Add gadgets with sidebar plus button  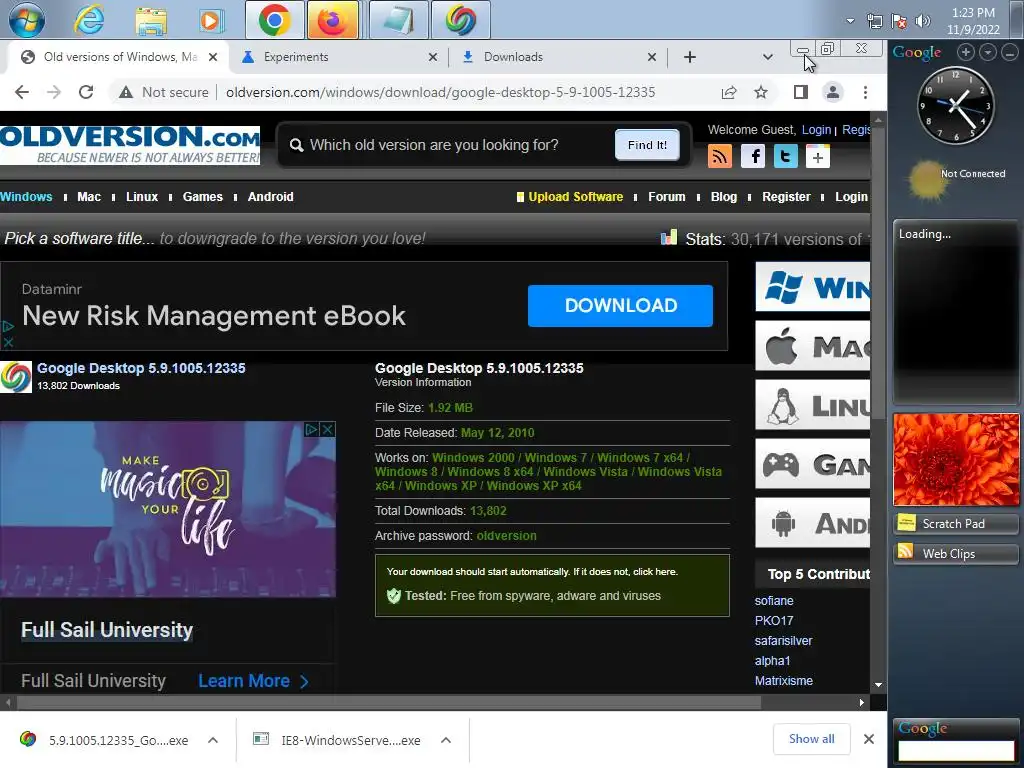click(966, 52)
